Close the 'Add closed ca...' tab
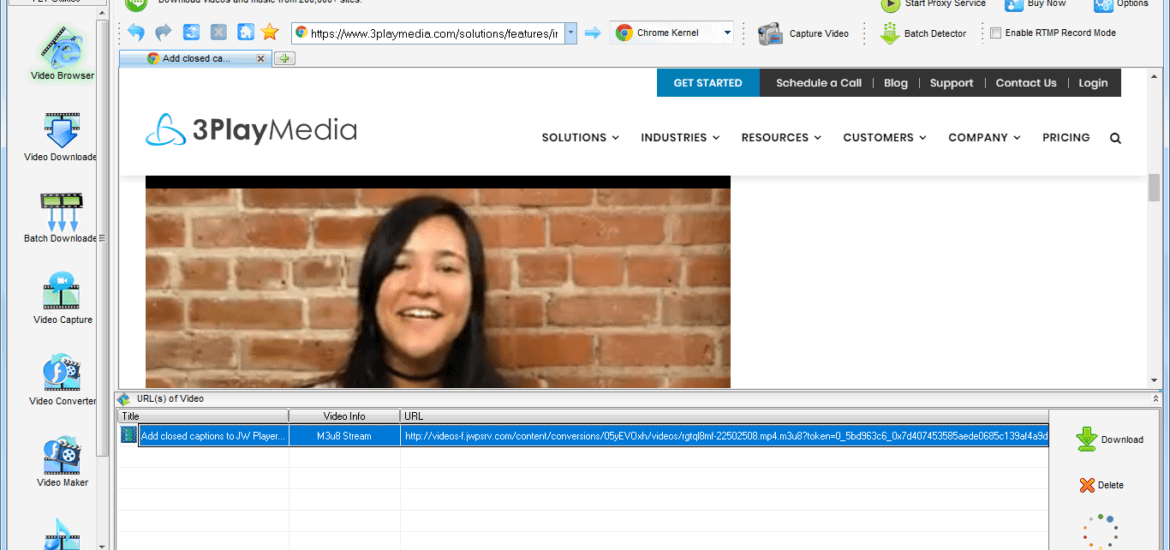This screenshot has width=1170, height=550. tap(260, 58)
